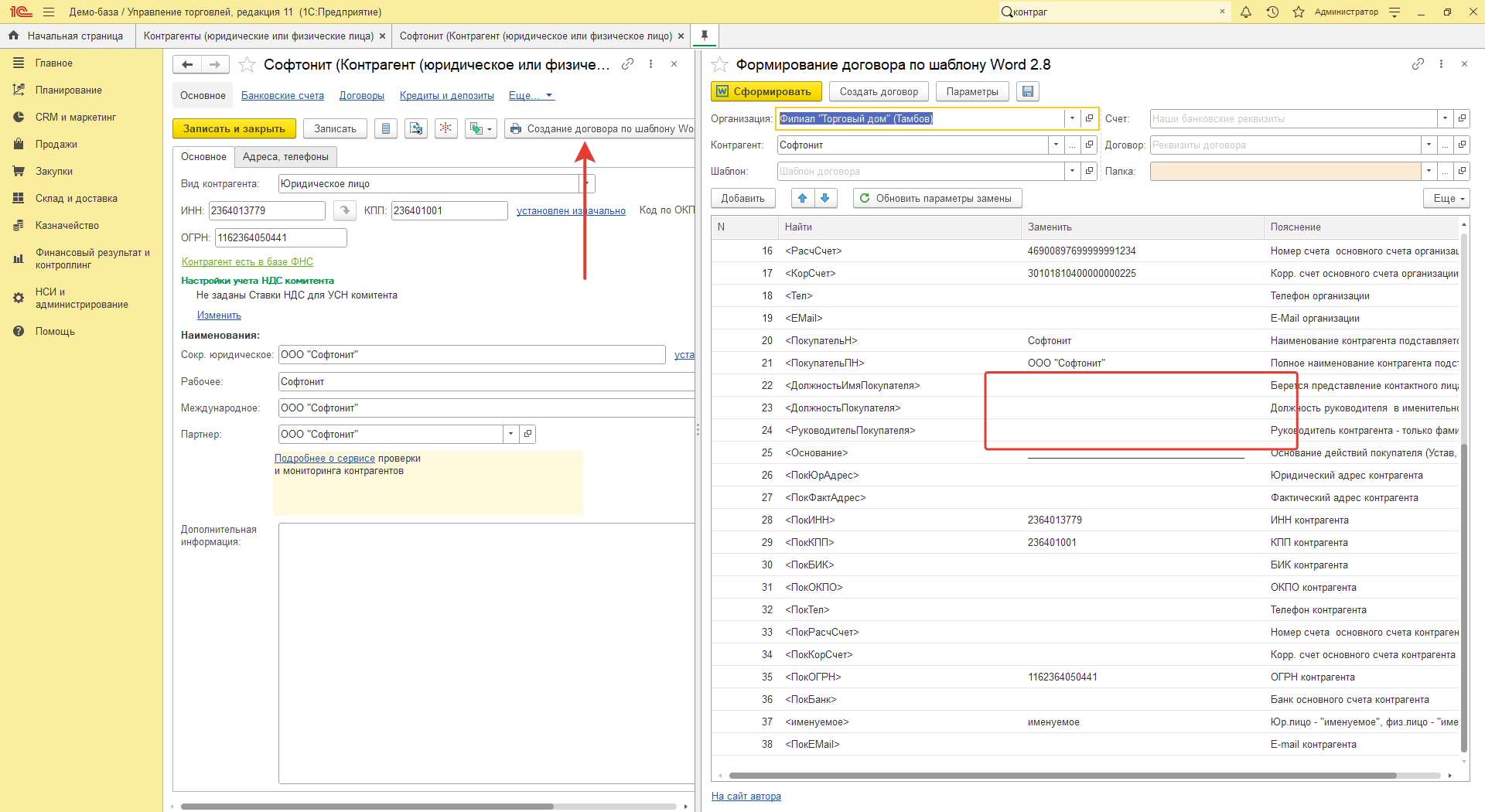The width and height of the screenshot is (1485, 812).
Task: Open CRM и маркетинг section
Action: 75,117
